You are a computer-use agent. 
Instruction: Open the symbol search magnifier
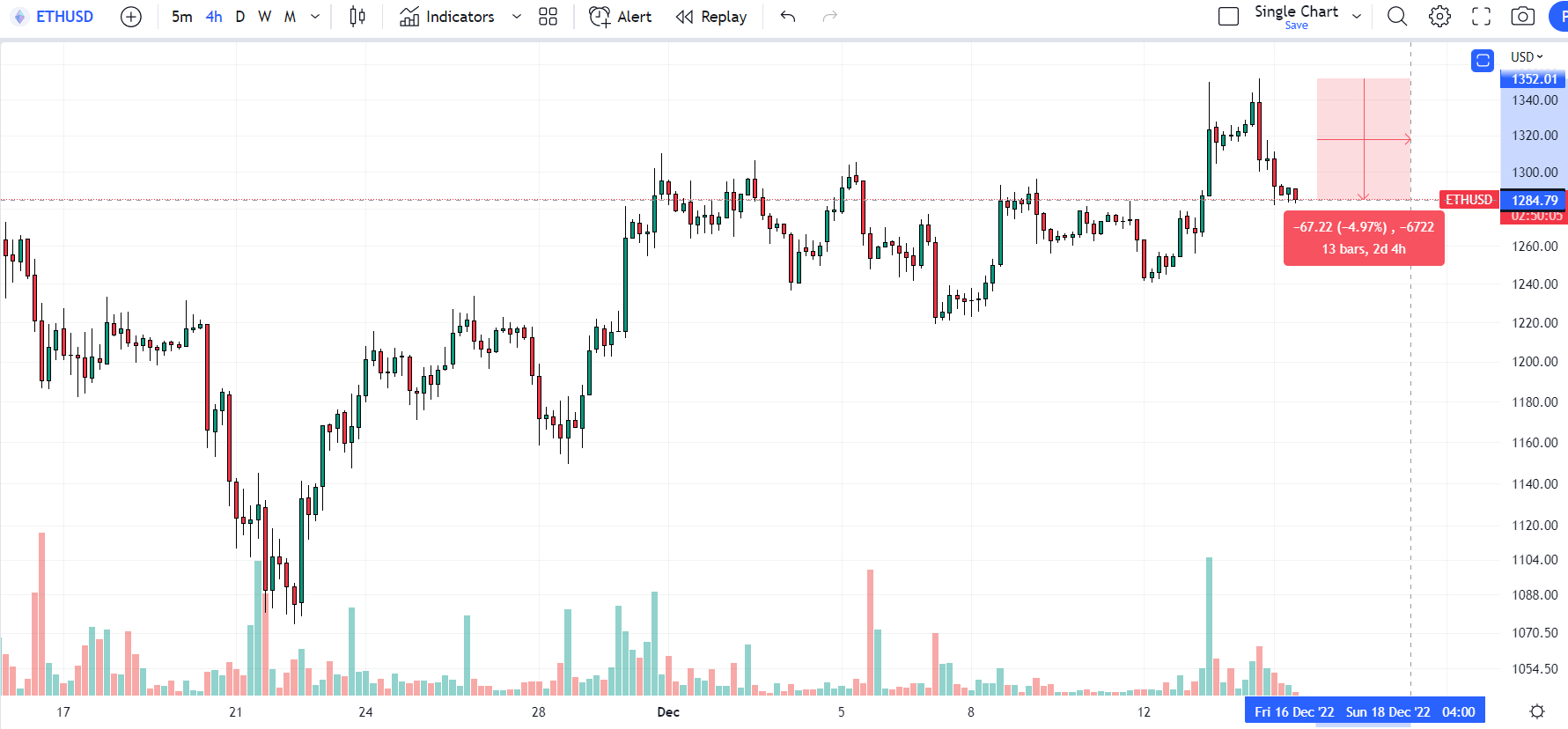(x=1397, y=17)
